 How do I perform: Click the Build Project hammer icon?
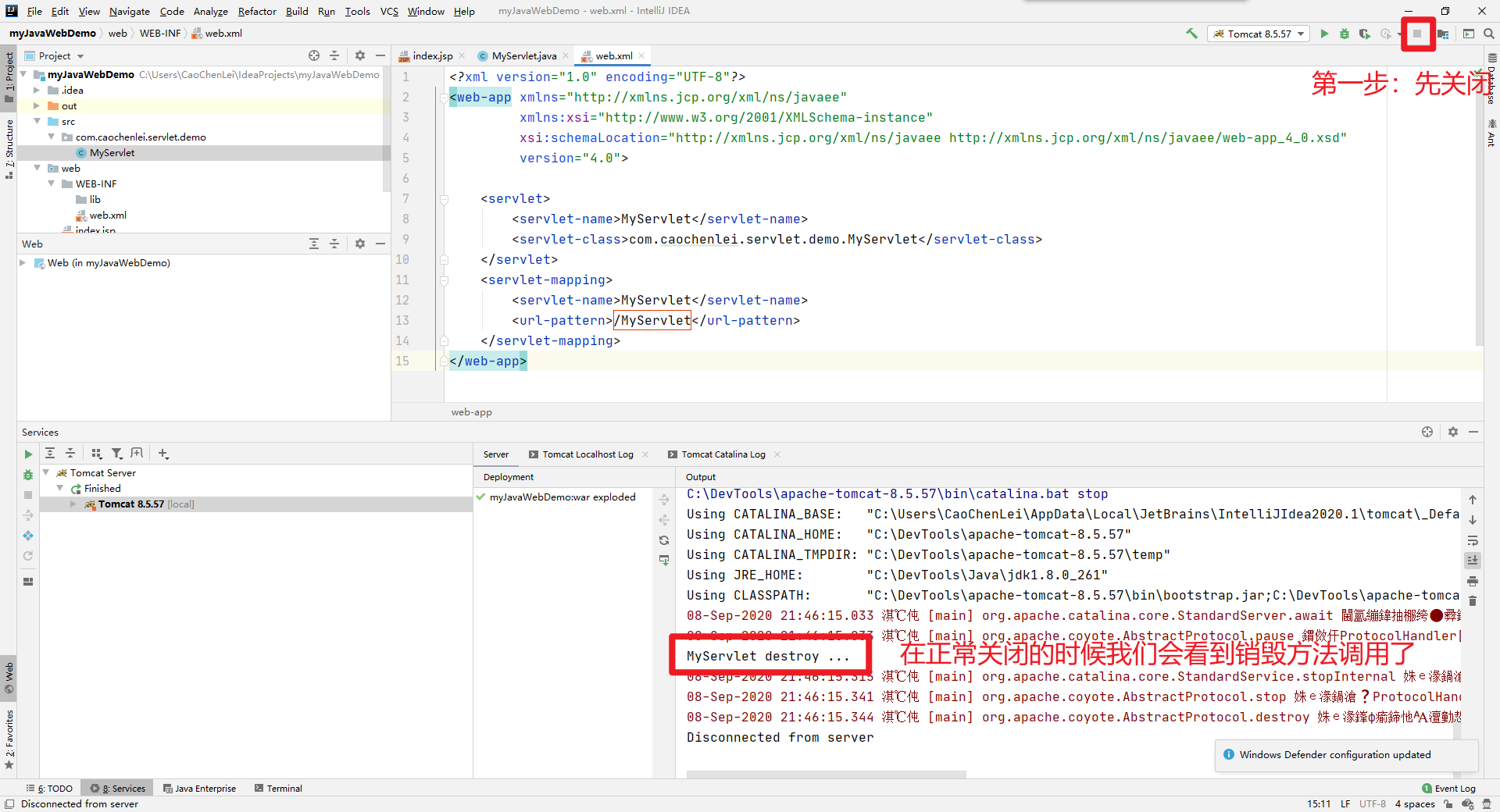[1191, 34]
